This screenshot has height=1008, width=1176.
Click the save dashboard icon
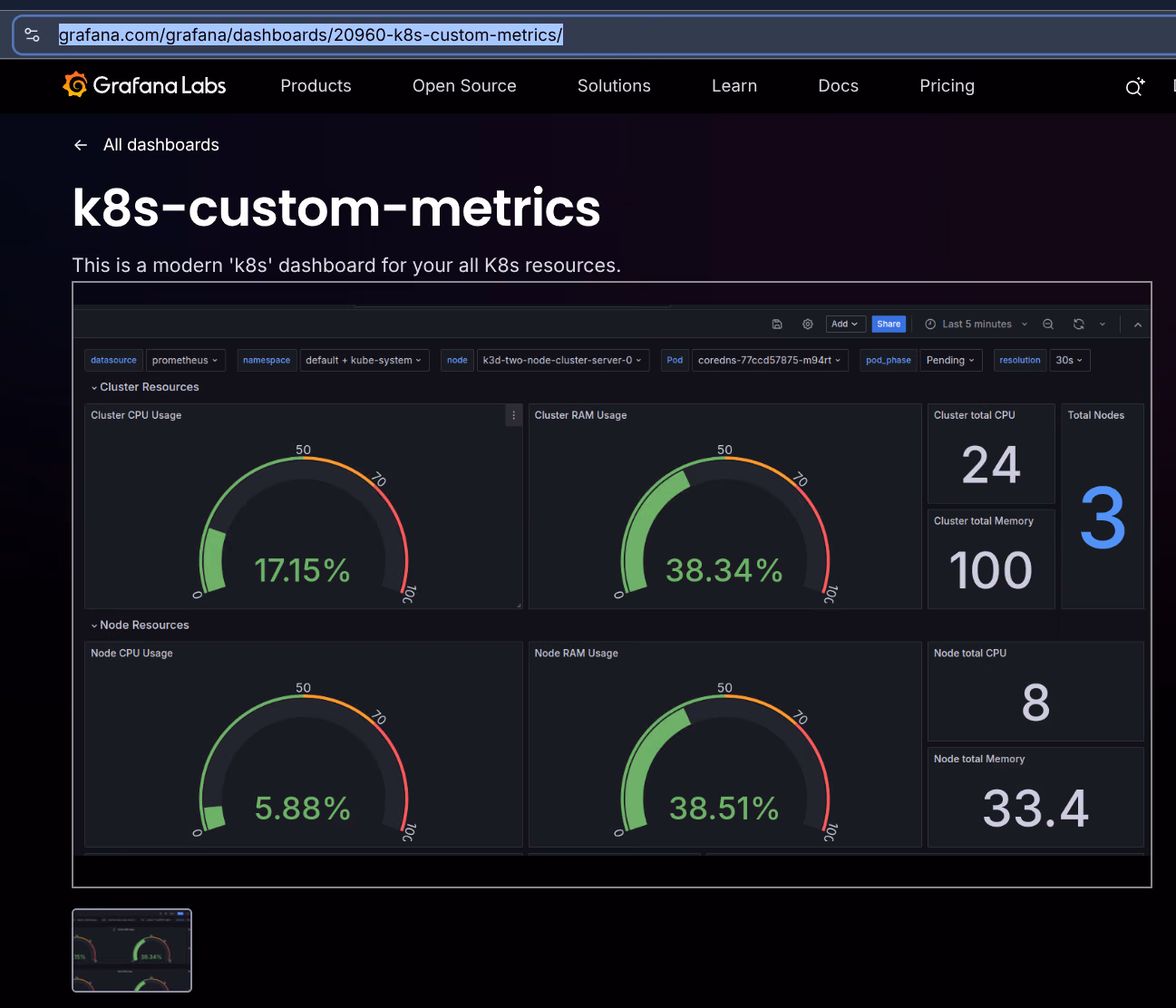777,324
